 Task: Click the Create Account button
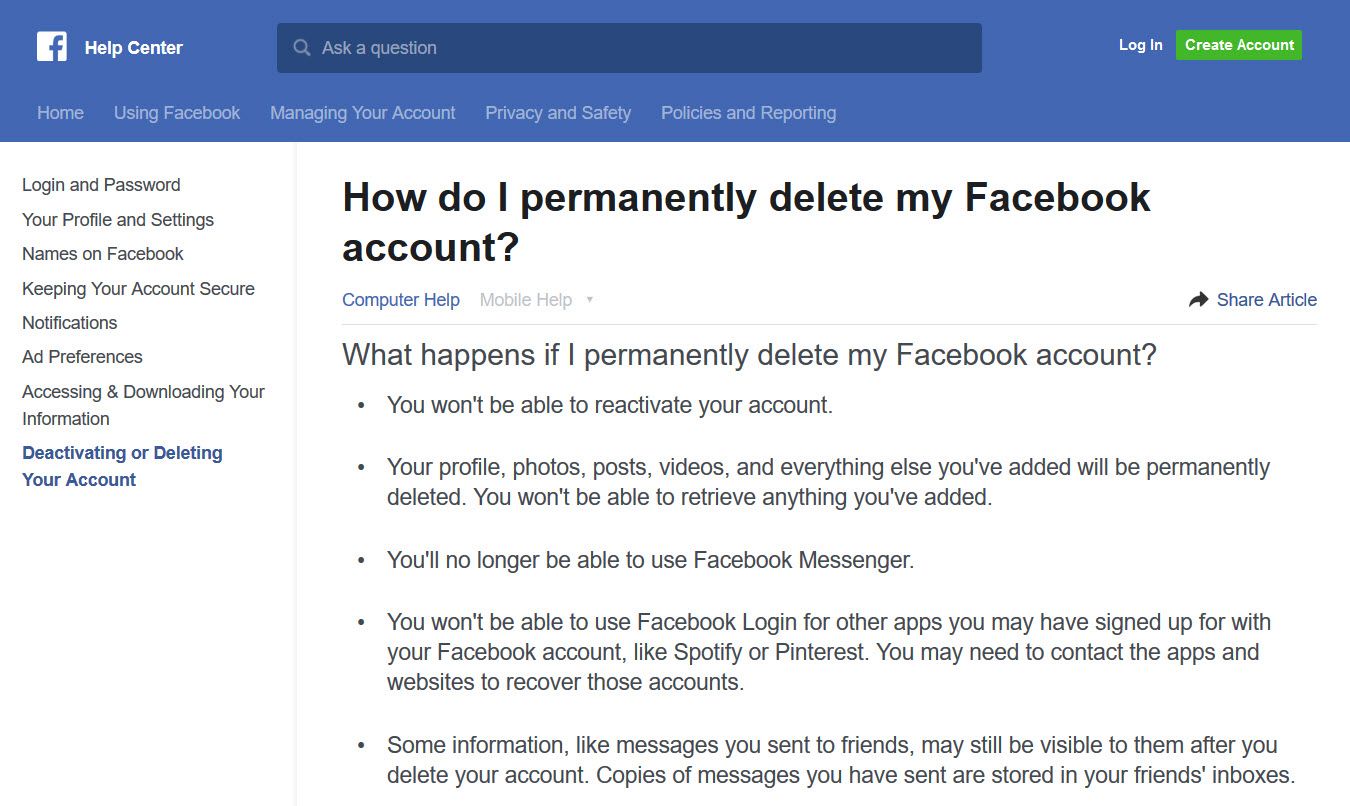click(1239, 45)
